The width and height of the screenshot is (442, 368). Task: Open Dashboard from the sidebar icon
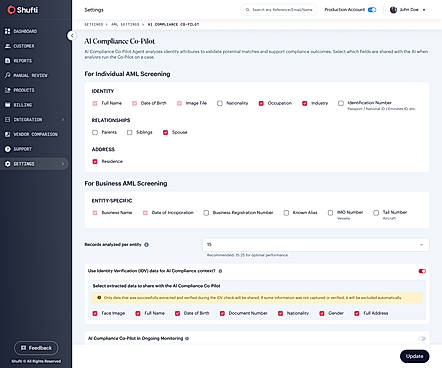click(x=7, y=31)
